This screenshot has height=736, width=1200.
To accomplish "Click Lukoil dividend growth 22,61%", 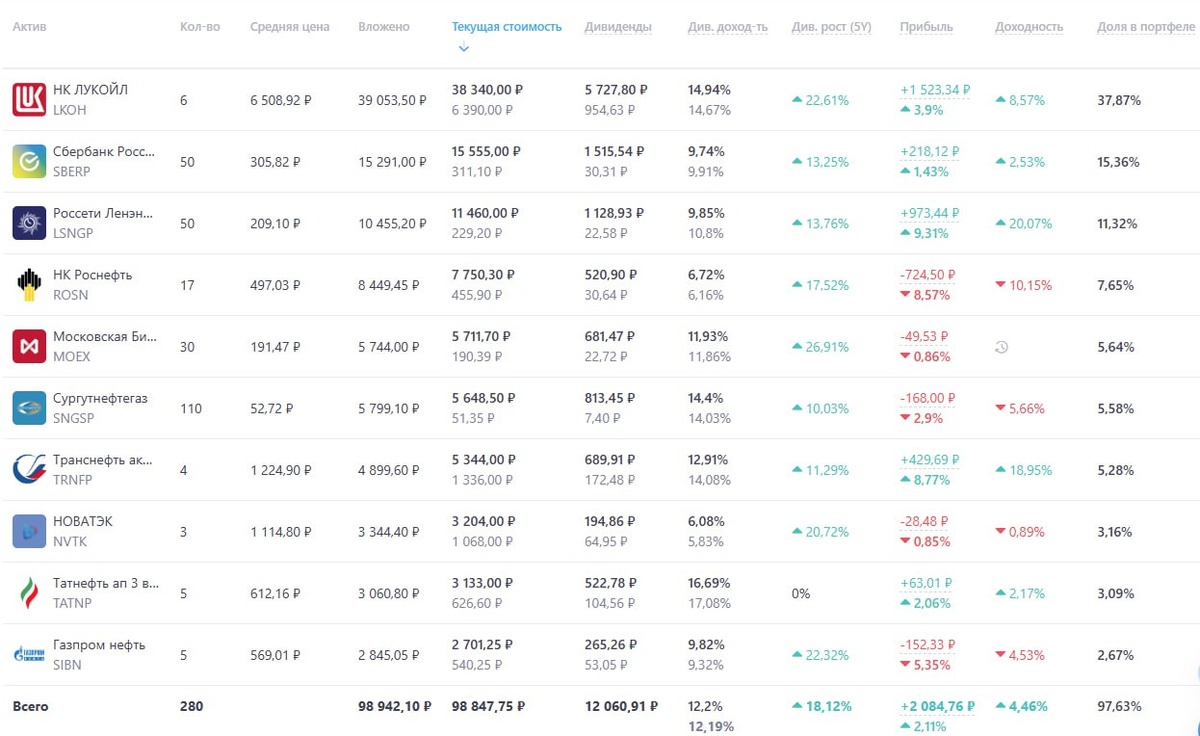I will click(x=820, y=100).
